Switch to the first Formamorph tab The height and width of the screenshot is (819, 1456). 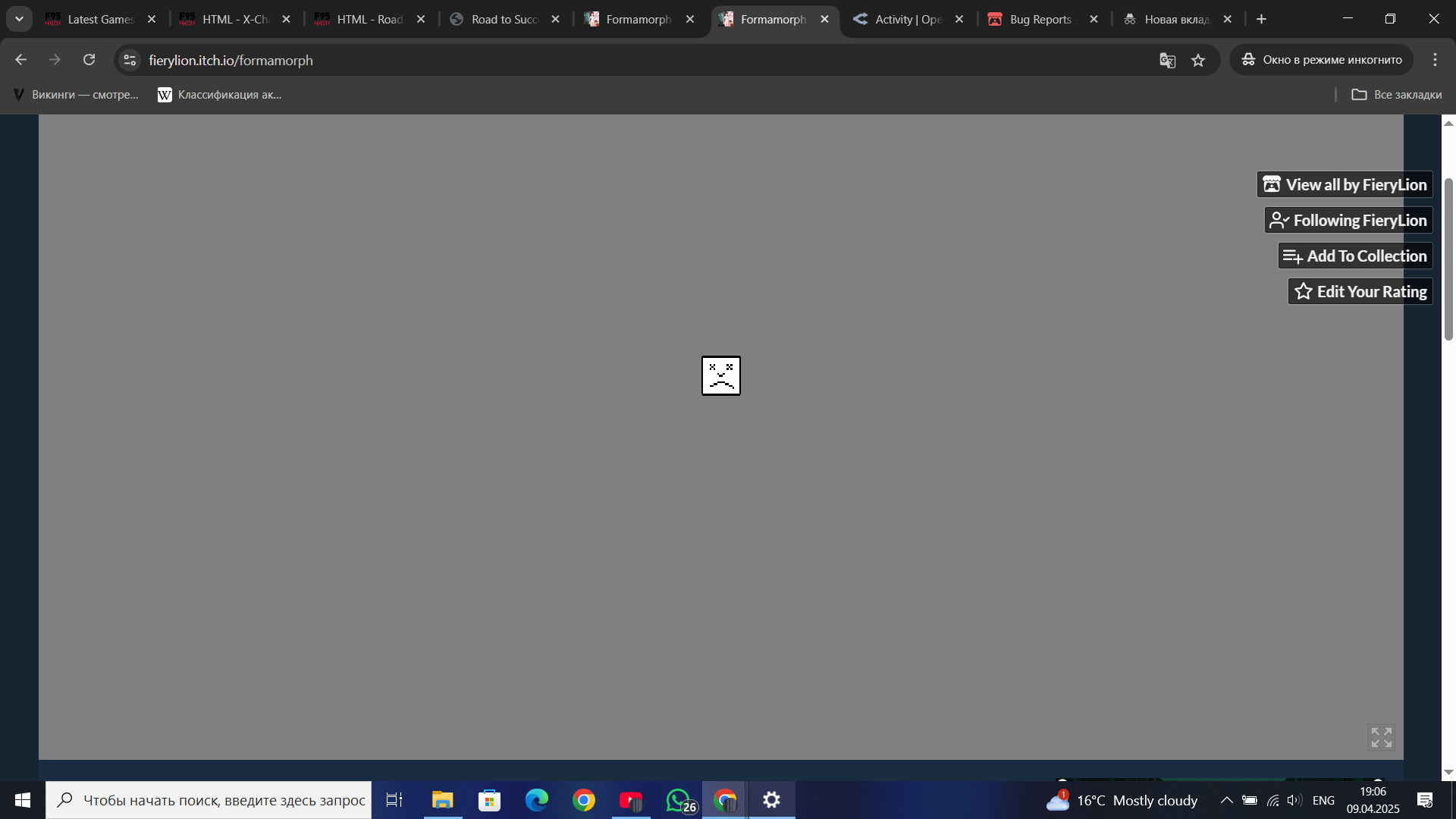click(639, 19)
